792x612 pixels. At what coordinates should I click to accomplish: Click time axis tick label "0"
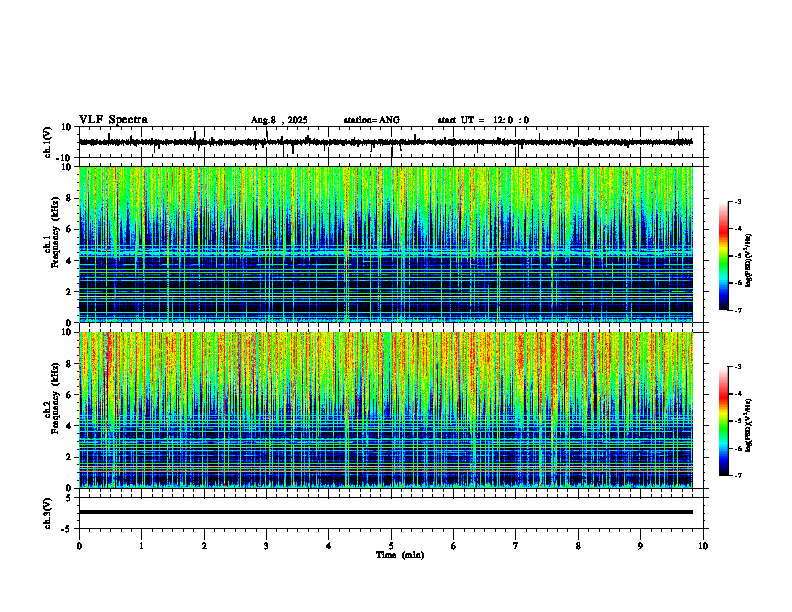pos(79,546)
